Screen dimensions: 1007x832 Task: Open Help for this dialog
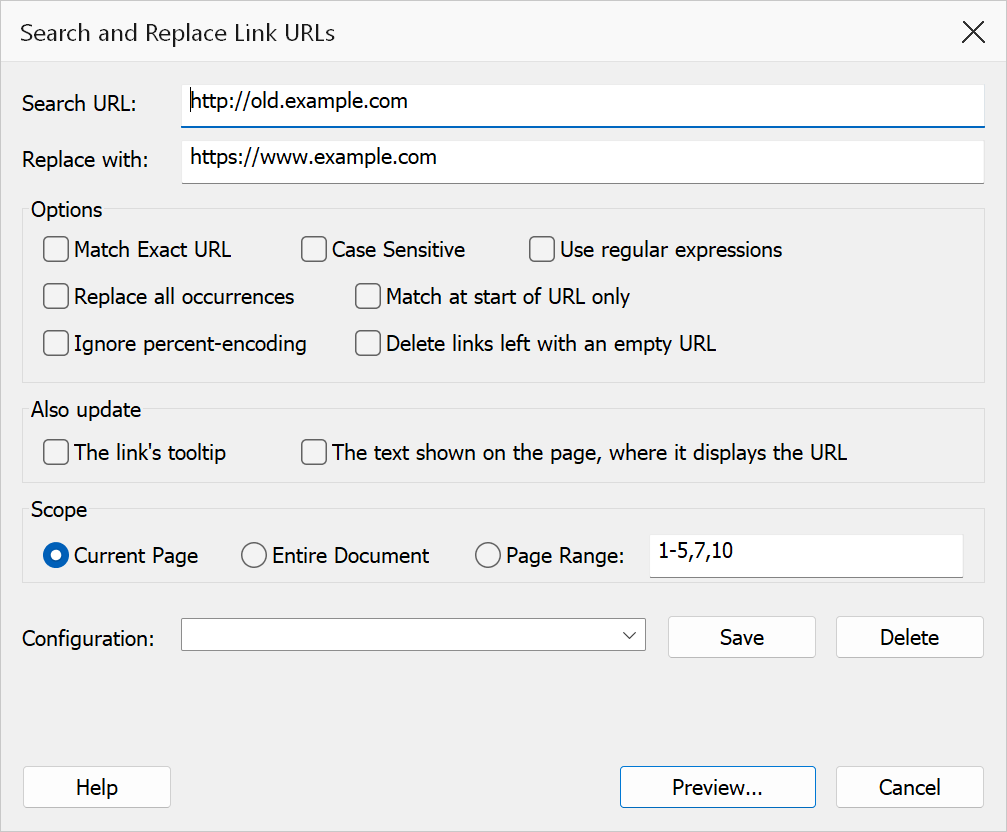point(97,787)
